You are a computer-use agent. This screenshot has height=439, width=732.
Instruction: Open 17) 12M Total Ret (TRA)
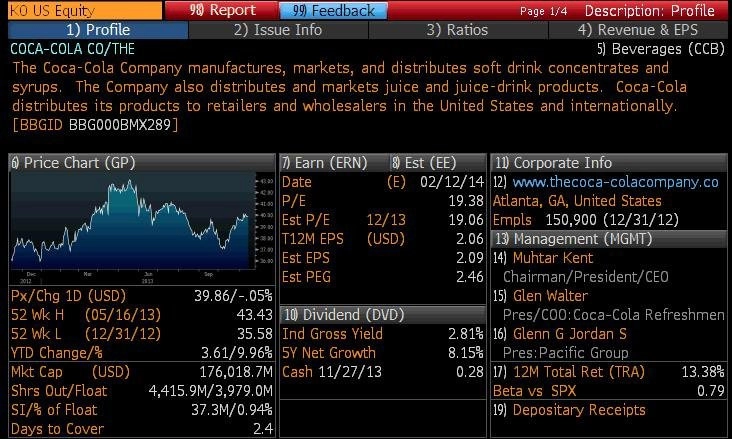pyautogui.click(x=569, y=372)
